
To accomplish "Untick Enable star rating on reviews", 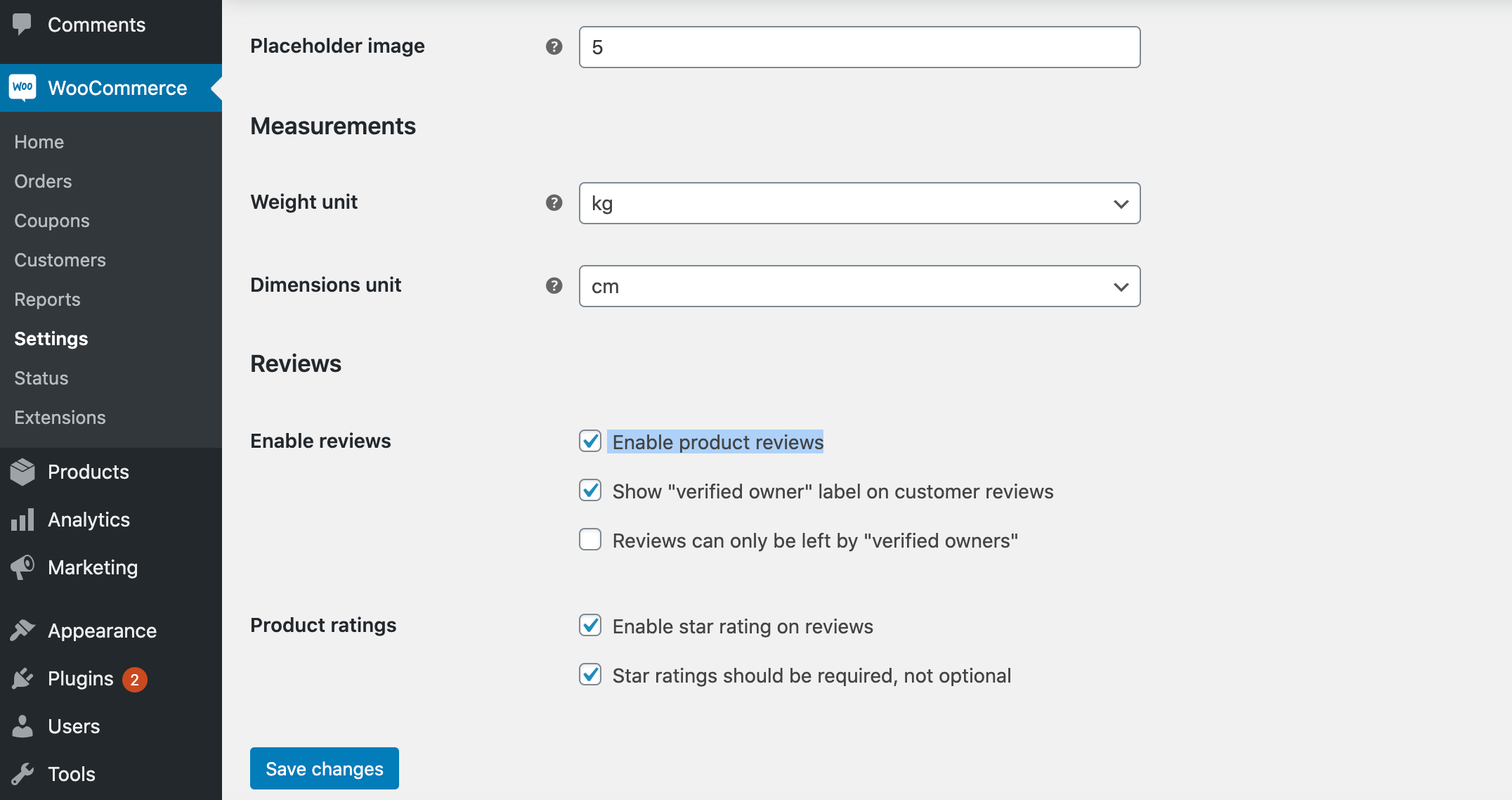I will (x=590, y=626).
